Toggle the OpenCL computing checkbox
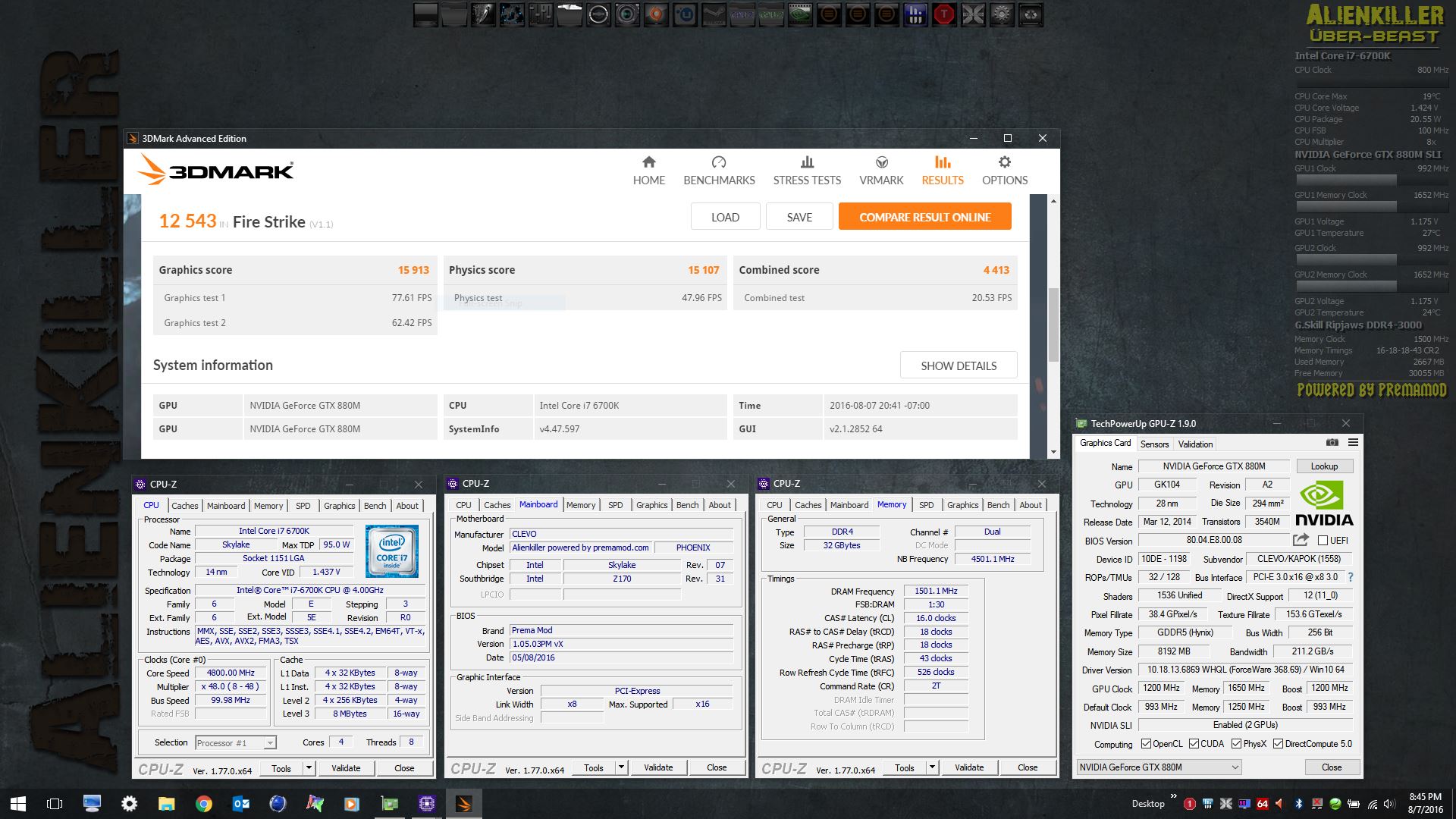 click(x=1146, y=744)
